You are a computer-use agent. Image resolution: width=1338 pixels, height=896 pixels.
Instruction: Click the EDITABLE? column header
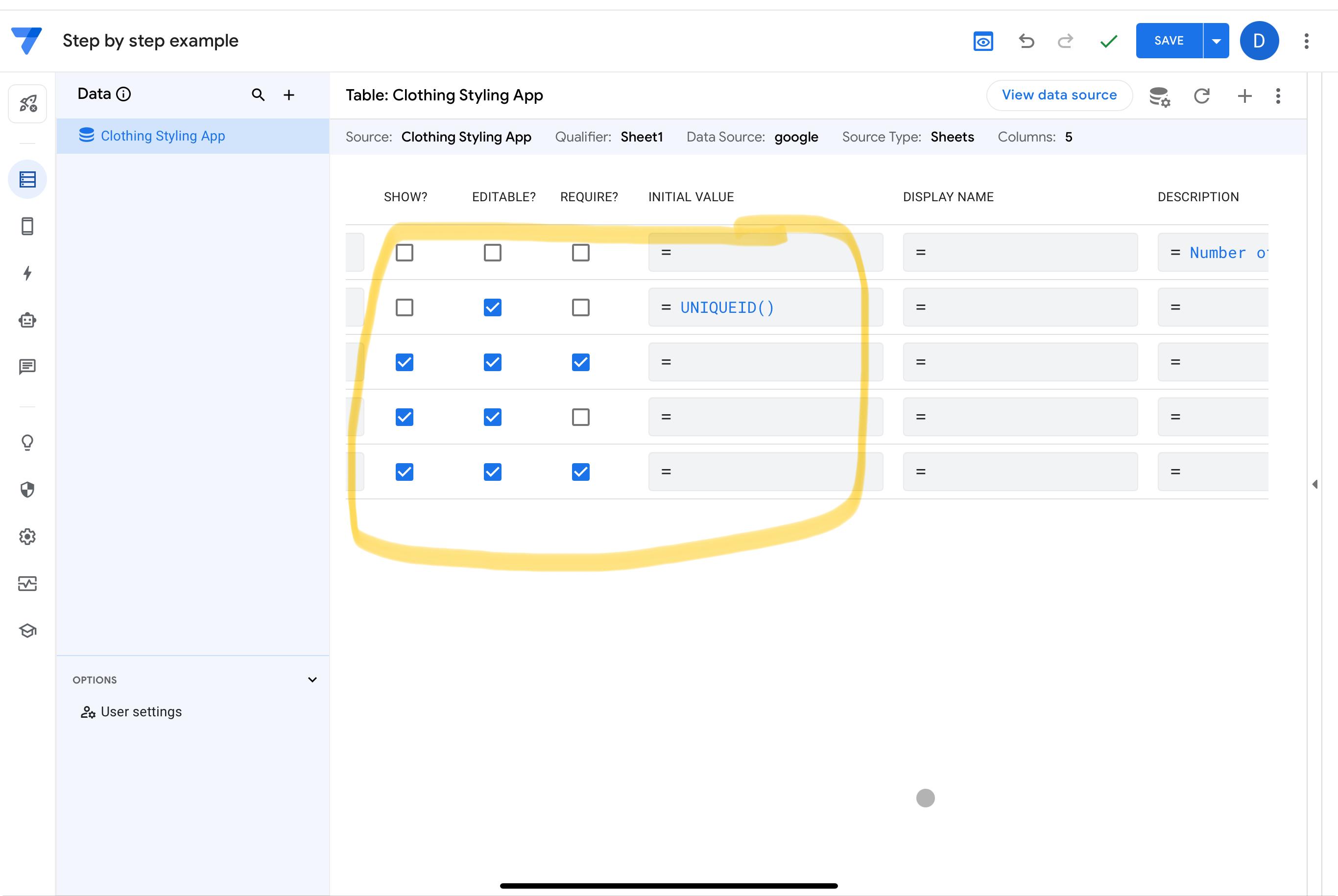click(x=503, y=197)
